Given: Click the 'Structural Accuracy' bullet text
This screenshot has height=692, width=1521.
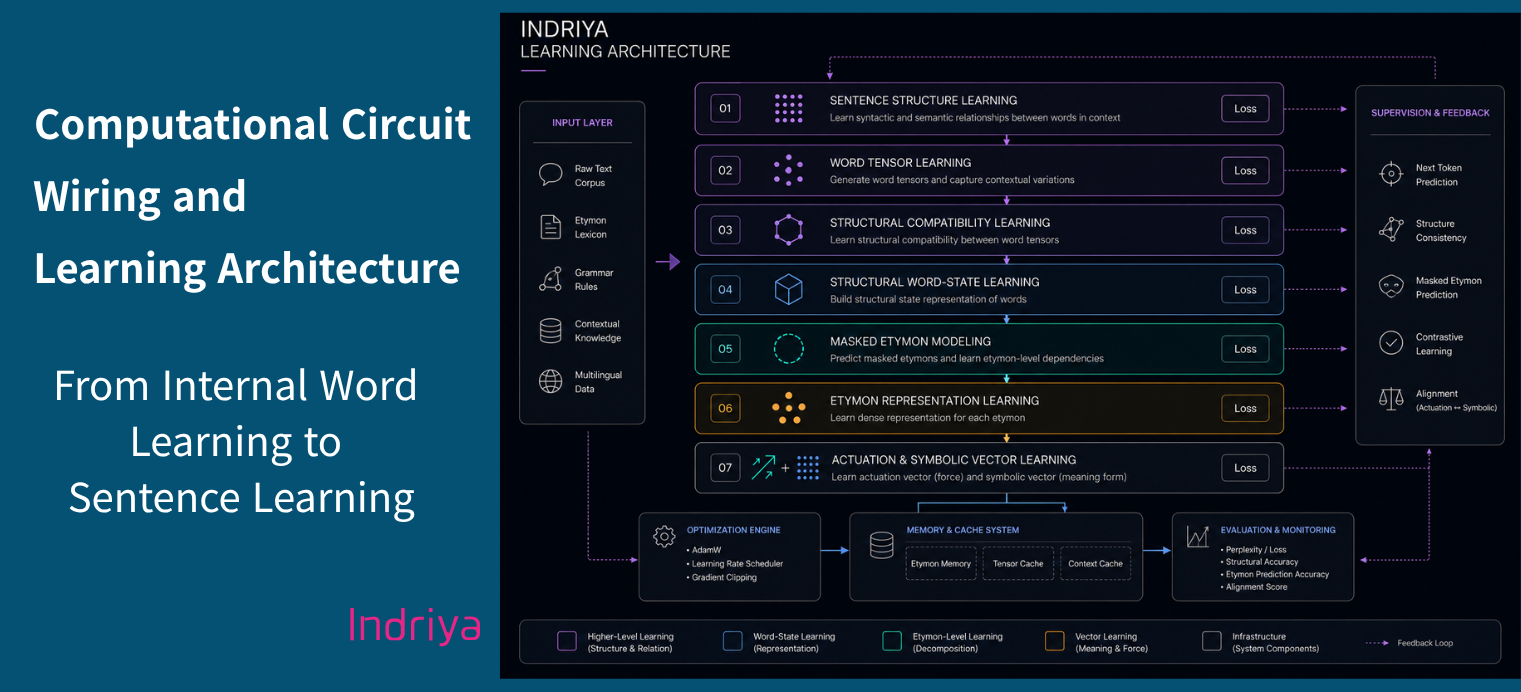Looking at the screenshot, I should [x=1262, y=562].
